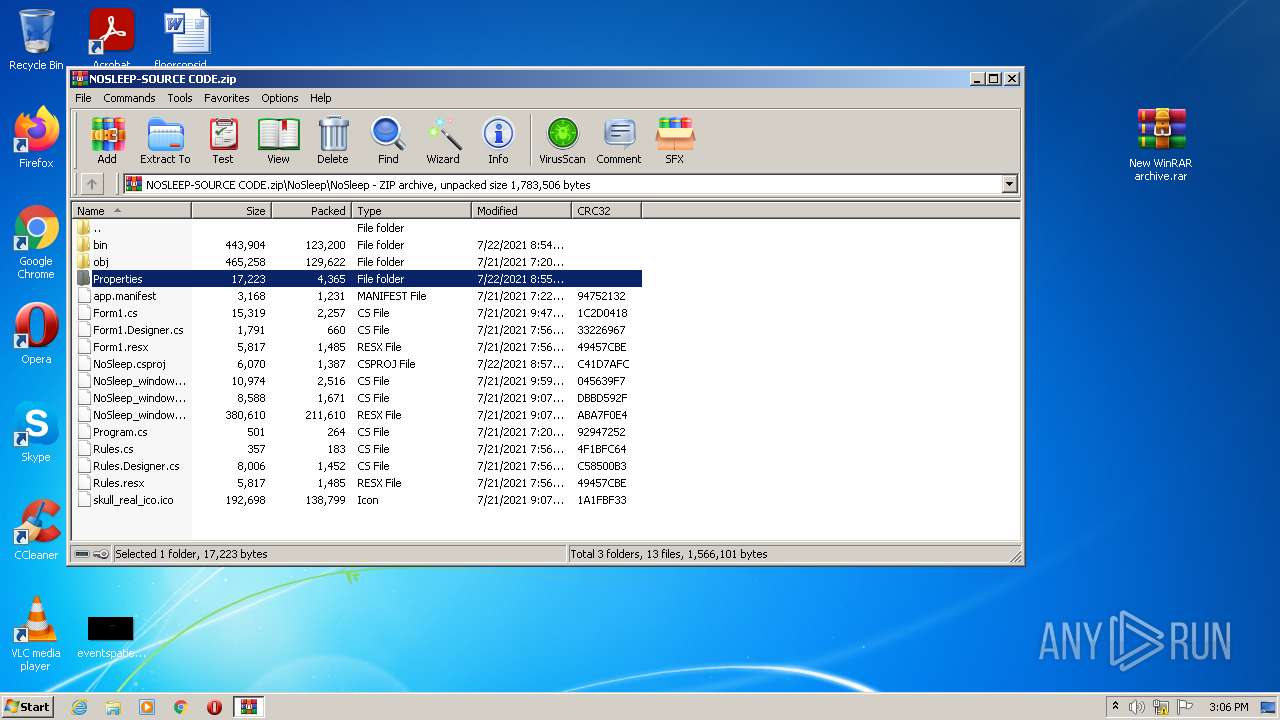This screenshot has height=720, width=1280.
Task: Open the Favorites menu
Action: [227, 98]
